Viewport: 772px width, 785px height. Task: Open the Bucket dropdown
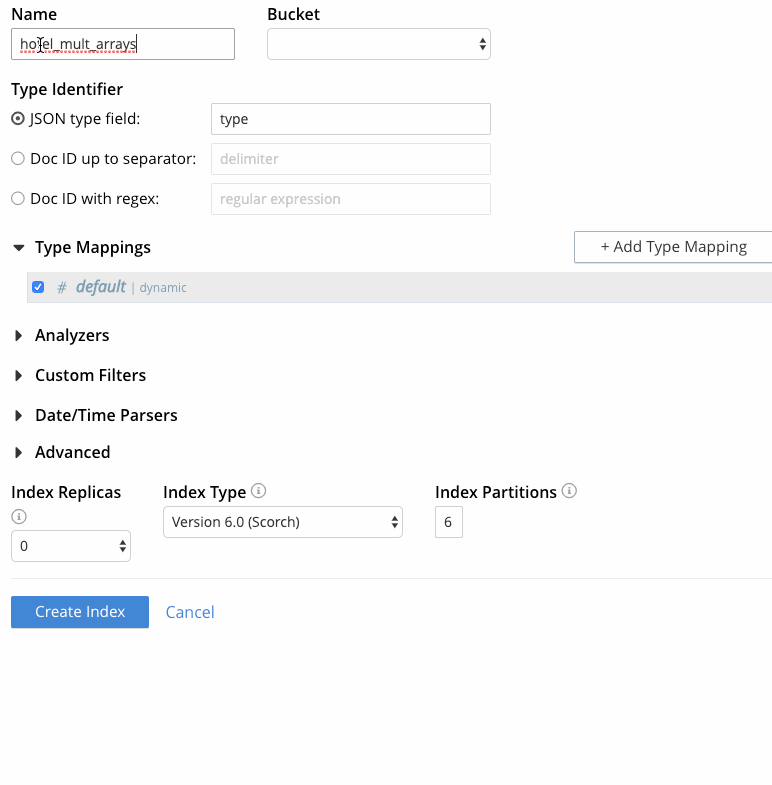379,44
